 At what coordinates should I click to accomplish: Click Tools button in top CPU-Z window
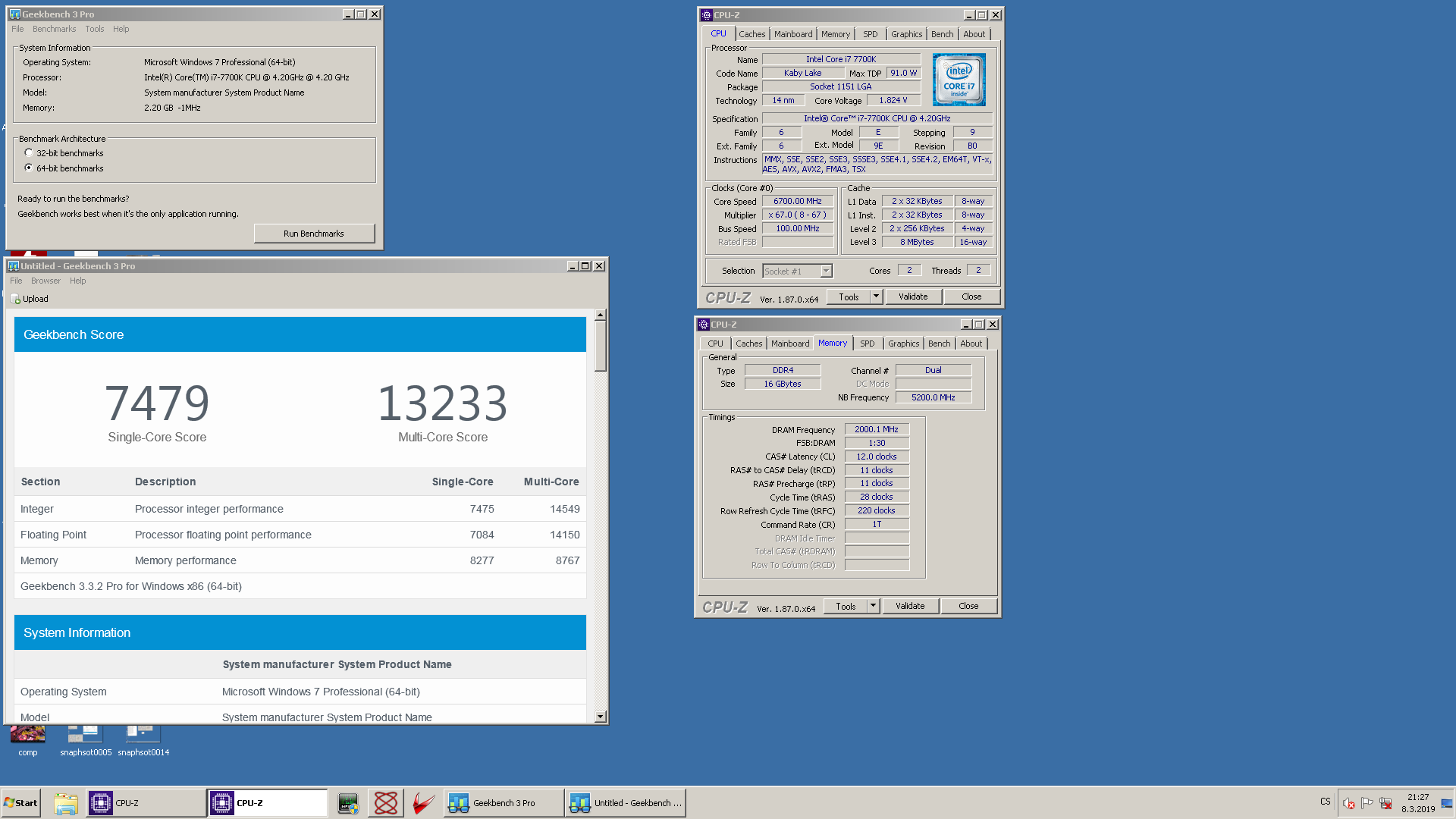849,297
